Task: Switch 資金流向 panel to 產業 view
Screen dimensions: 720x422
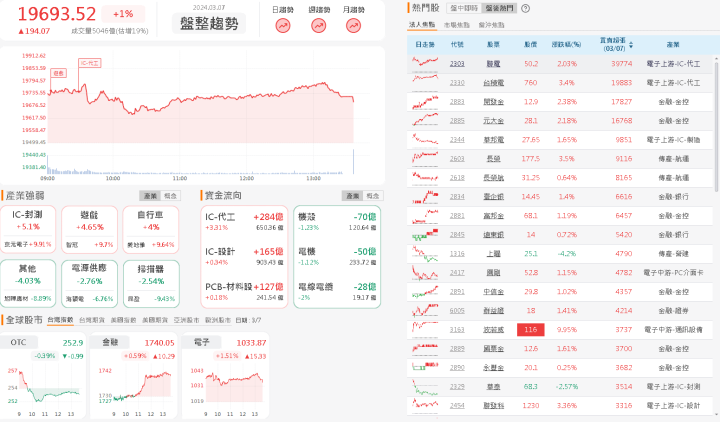Action: click(x=353, y=196)
